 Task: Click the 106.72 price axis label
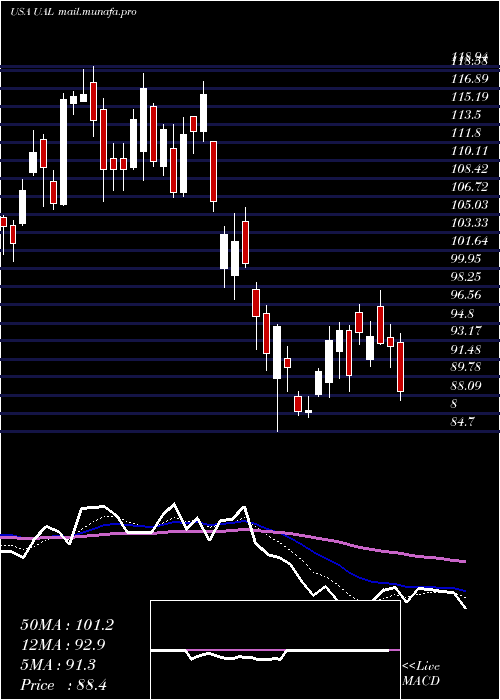click(469, 187)
